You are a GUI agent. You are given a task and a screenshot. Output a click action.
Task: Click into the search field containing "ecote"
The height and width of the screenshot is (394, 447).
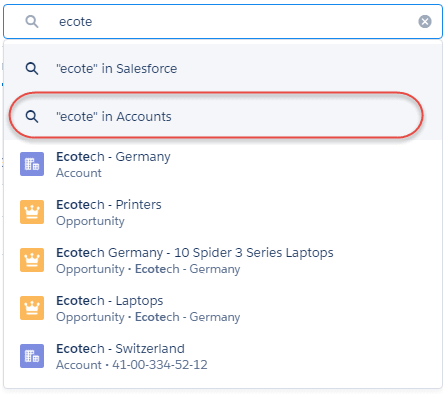(x=223, y=22)
